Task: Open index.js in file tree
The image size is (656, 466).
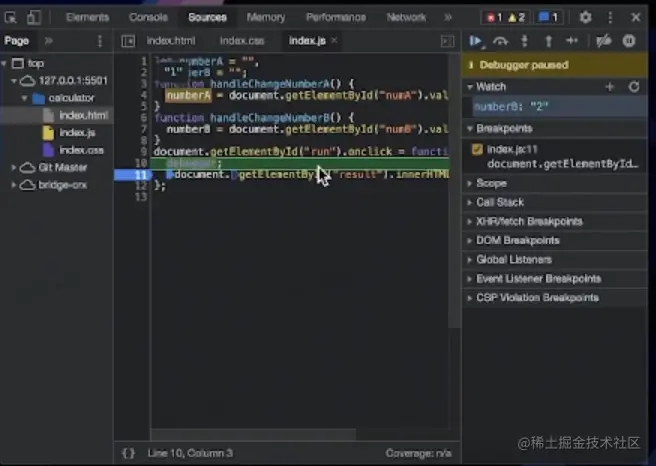Action: coord(77,133)
